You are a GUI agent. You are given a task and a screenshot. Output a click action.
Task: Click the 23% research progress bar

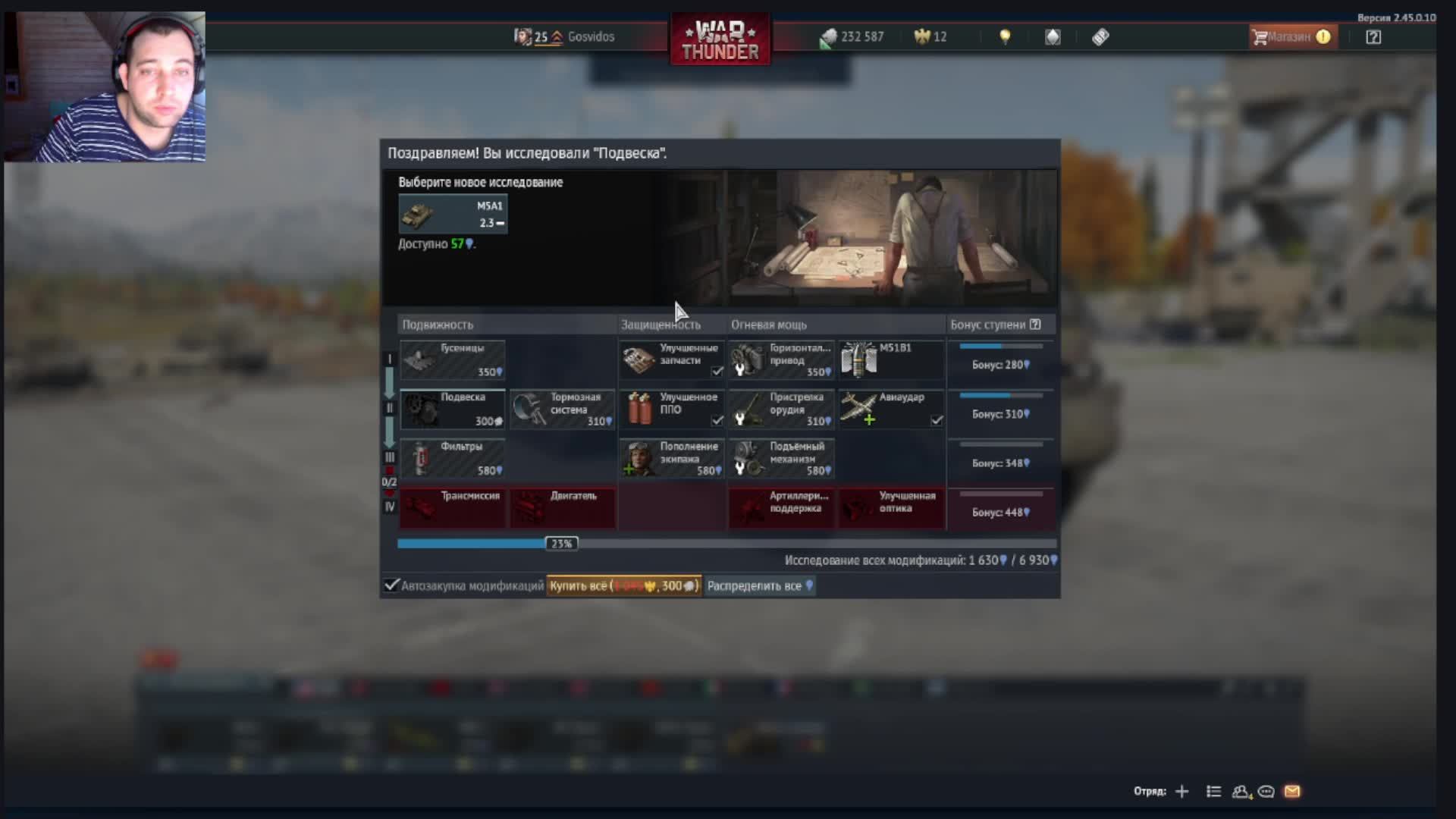point(562,544)
